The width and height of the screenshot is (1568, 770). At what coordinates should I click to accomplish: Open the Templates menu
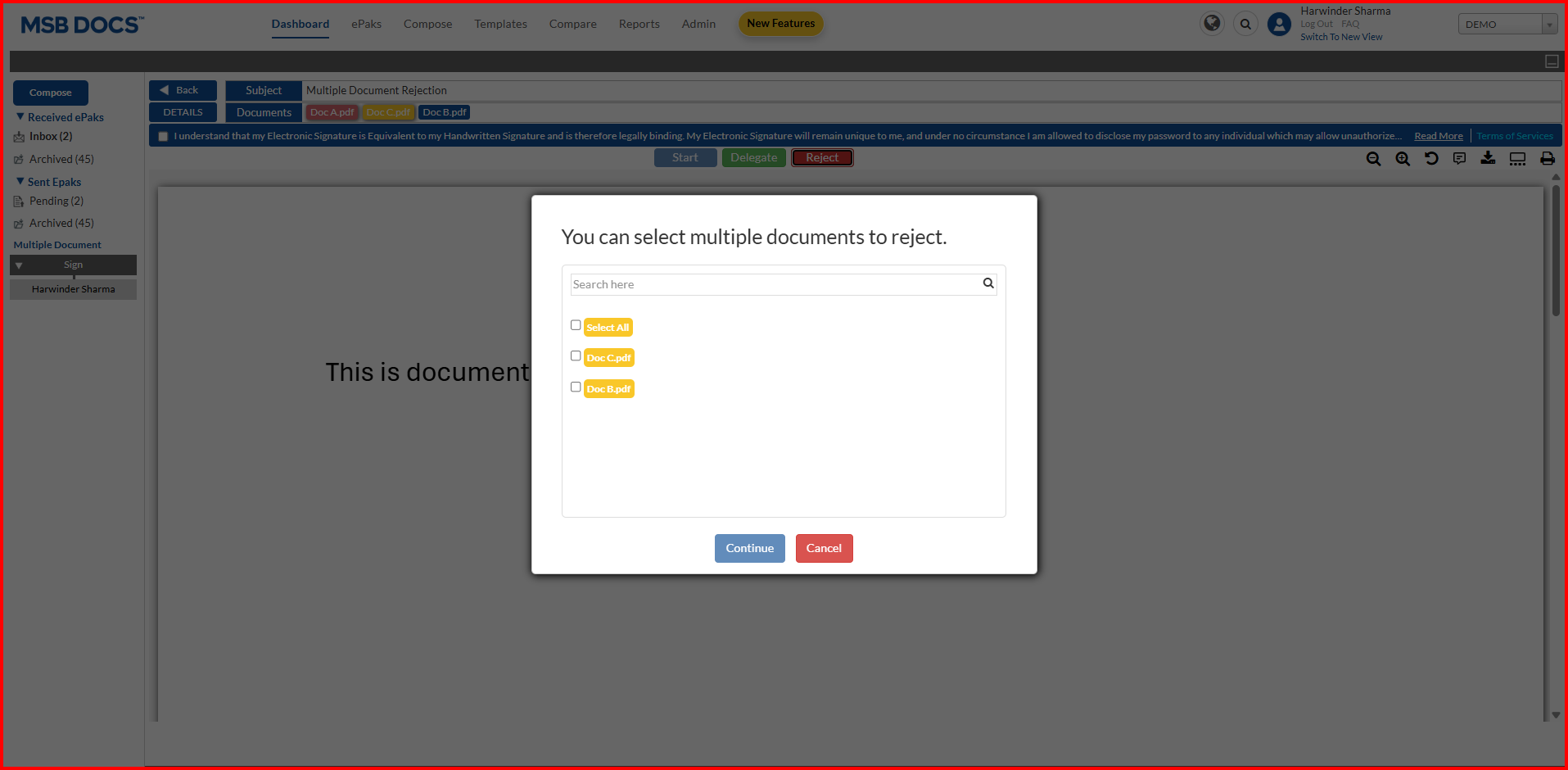pyautogui.click(x=500, y=25)
